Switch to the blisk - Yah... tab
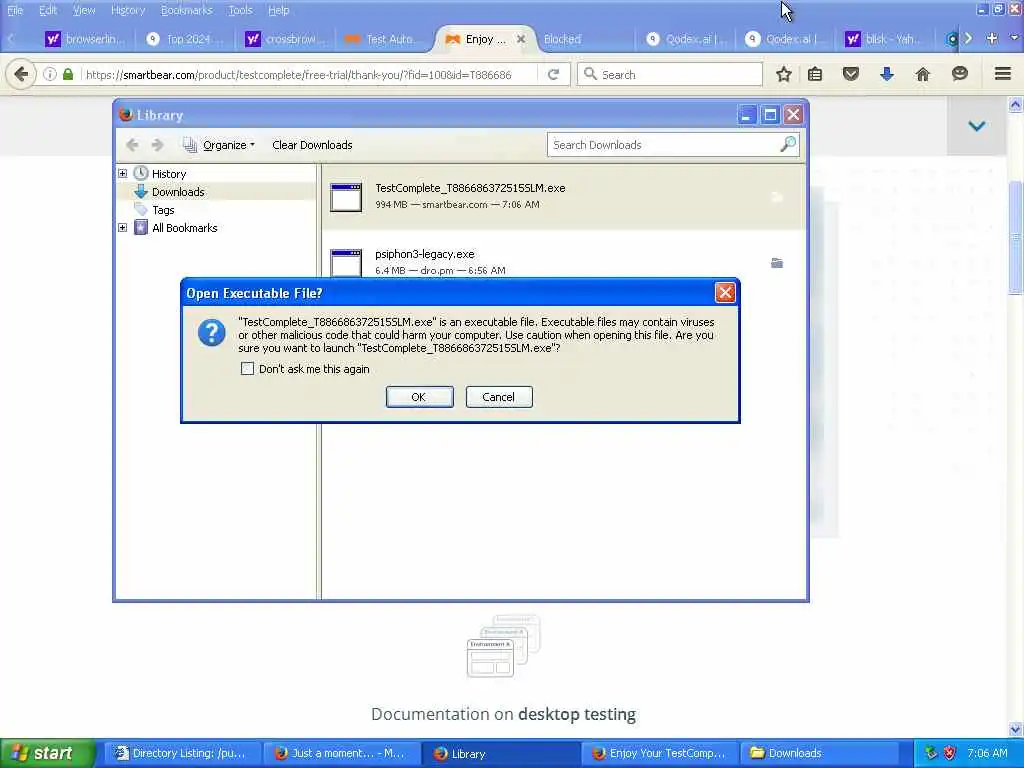The height and width of the screenshot is (768, 1024). click(884, 39)
